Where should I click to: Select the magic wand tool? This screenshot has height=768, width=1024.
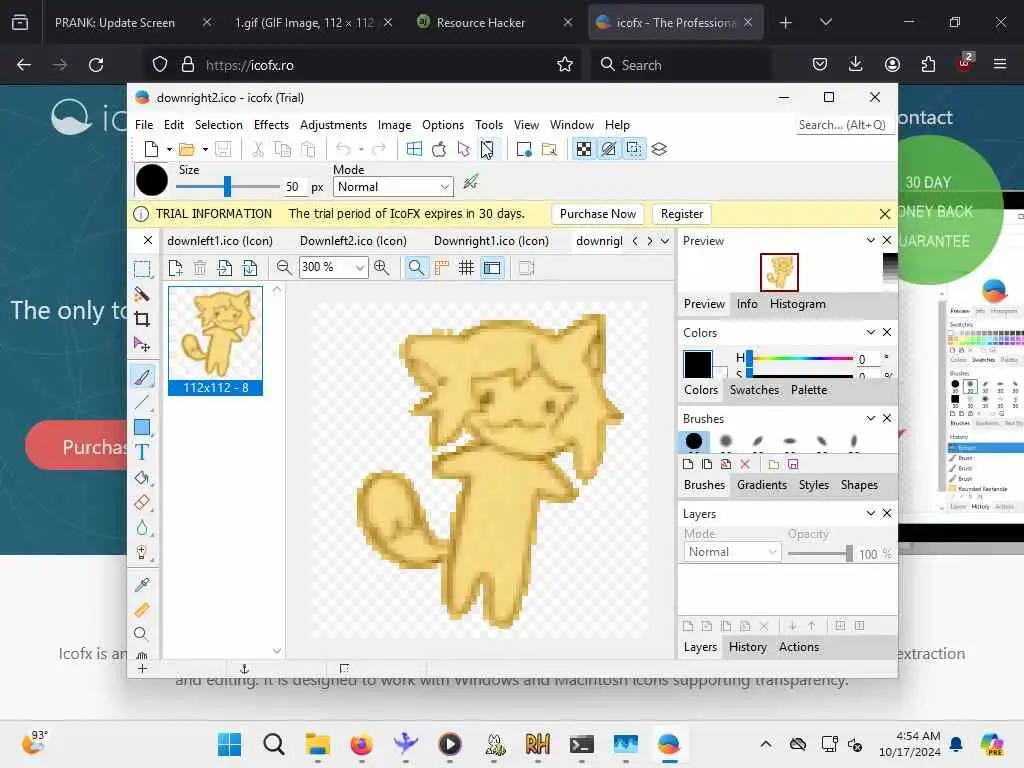click(x=142, y=295)
